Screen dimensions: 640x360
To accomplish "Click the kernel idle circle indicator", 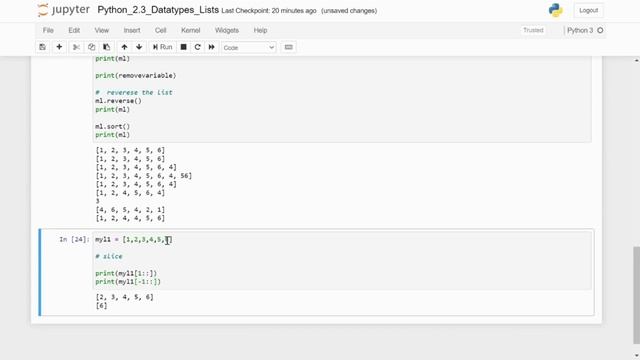I will [x=600, y=30].
